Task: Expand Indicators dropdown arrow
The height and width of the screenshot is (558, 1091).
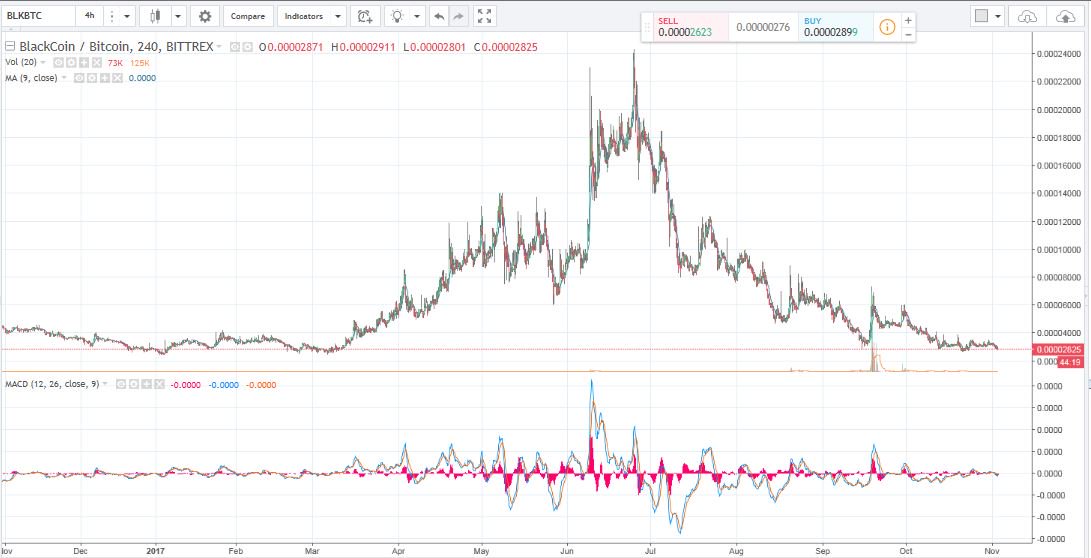Action: [x=337, y=16]
